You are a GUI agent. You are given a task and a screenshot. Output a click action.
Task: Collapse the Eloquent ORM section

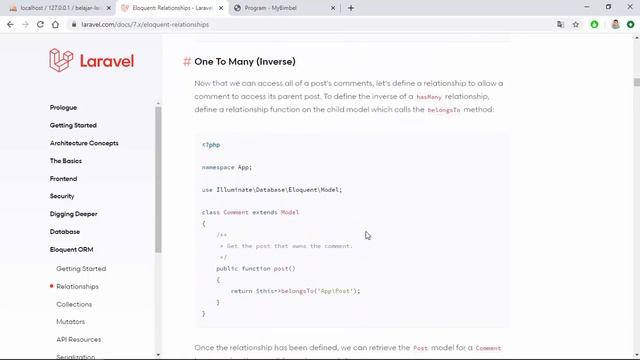pyautogui.click(x=71, y=249)
